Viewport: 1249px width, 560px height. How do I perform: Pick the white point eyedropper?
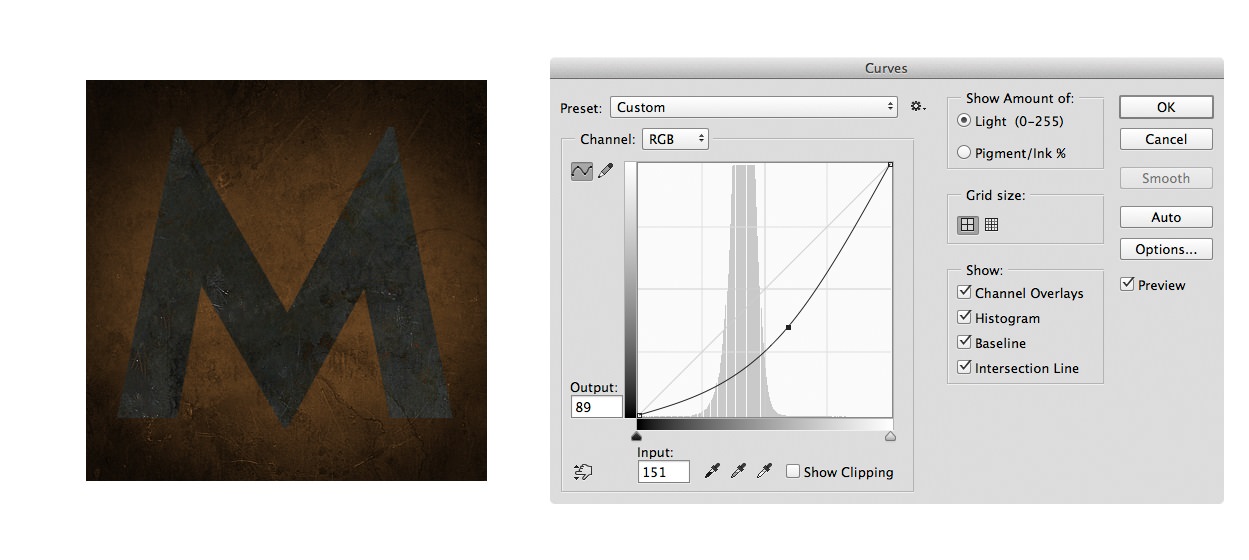(766, 471)
